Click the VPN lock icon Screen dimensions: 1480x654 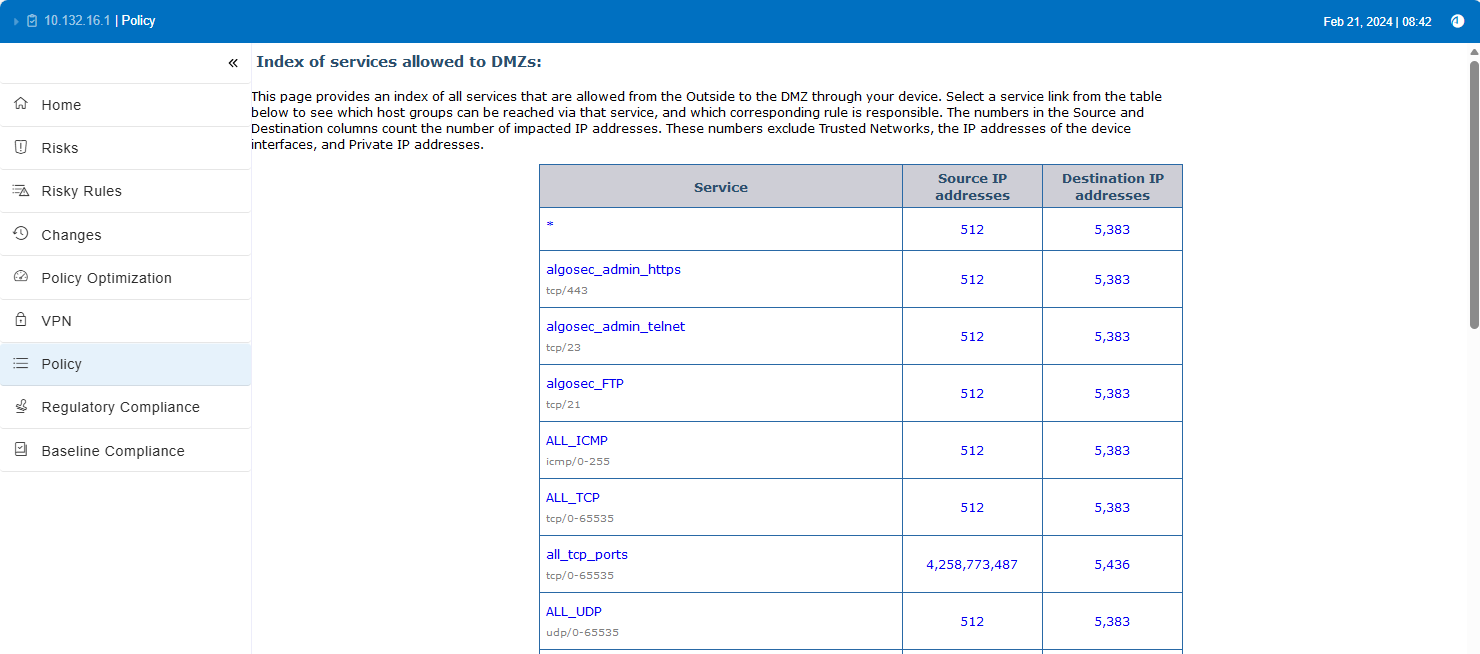coord(21,321)
